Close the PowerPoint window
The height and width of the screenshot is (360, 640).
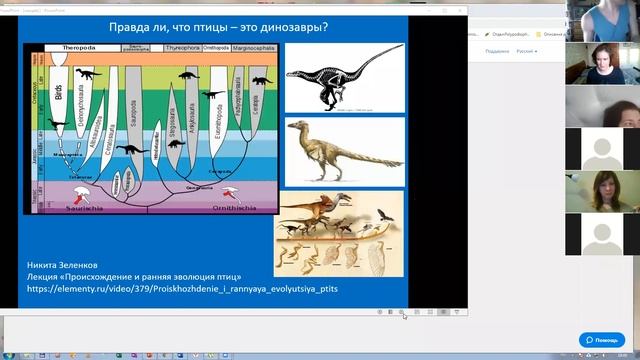460,10
